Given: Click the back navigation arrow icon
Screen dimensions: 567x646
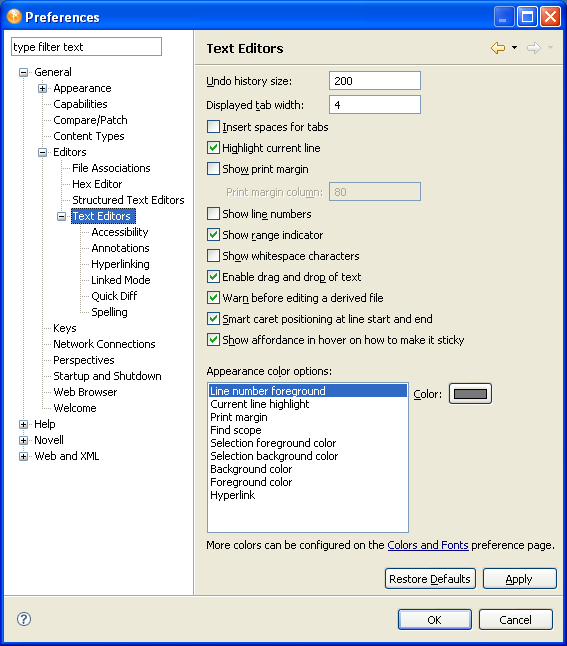Looking at the screenshot, I should point(498,48).
